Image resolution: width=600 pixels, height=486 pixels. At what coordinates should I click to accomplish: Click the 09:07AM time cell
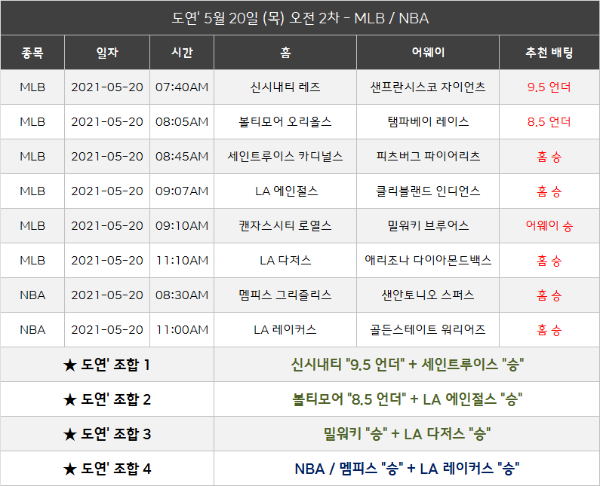point(182,191)
